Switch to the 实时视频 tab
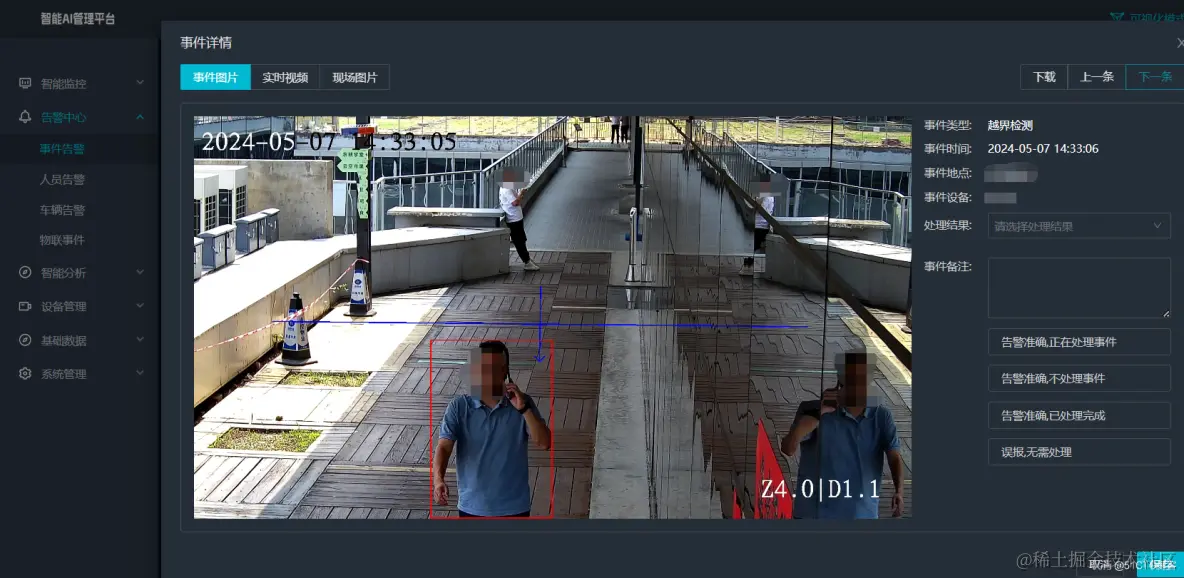Viewport: 1184px width, 578px height. (285, 77)
